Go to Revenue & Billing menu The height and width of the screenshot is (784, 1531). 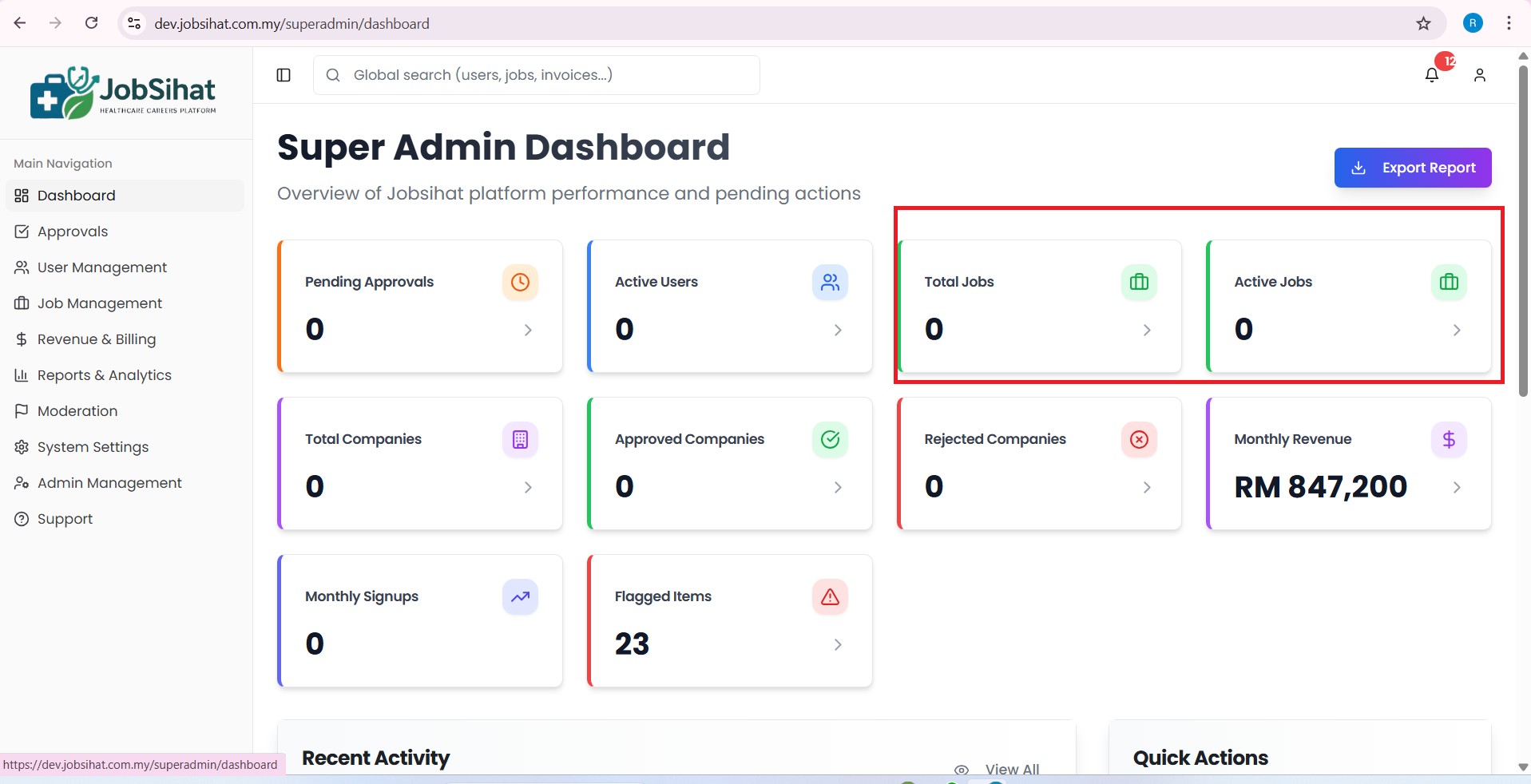pyautogui.click(x=97, y=339)
